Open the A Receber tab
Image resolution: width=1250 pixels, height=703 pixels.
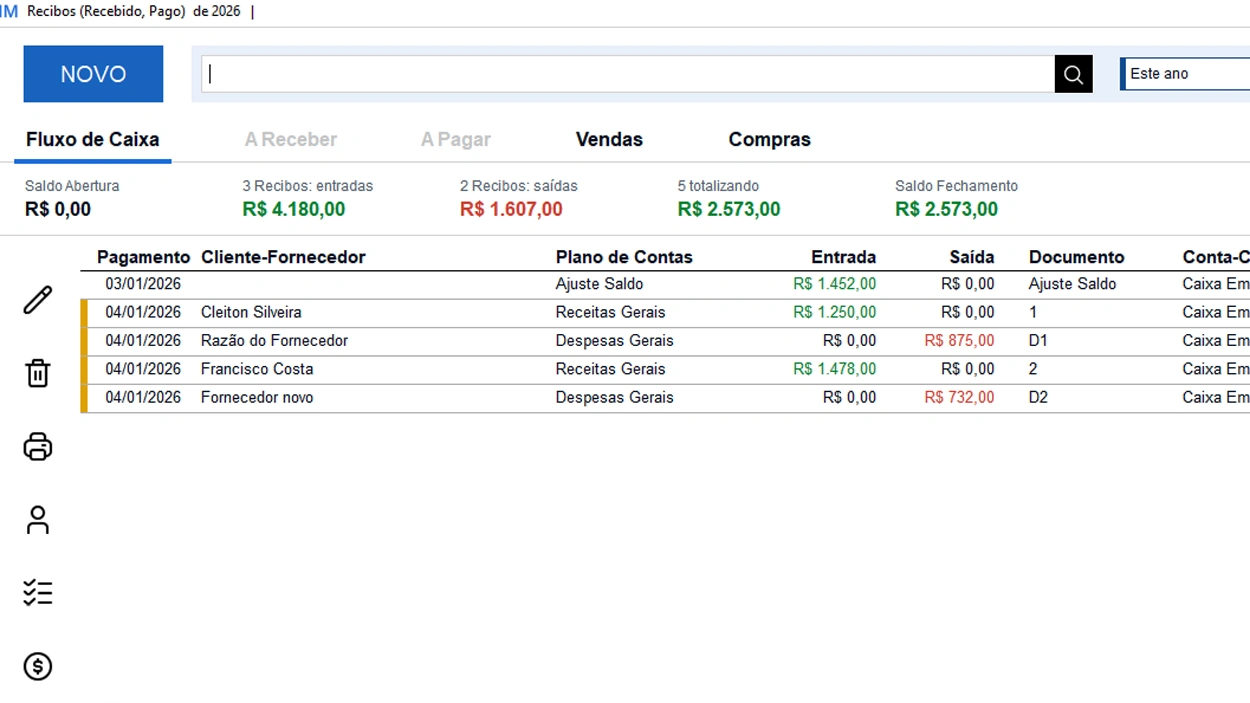point(291,140)
